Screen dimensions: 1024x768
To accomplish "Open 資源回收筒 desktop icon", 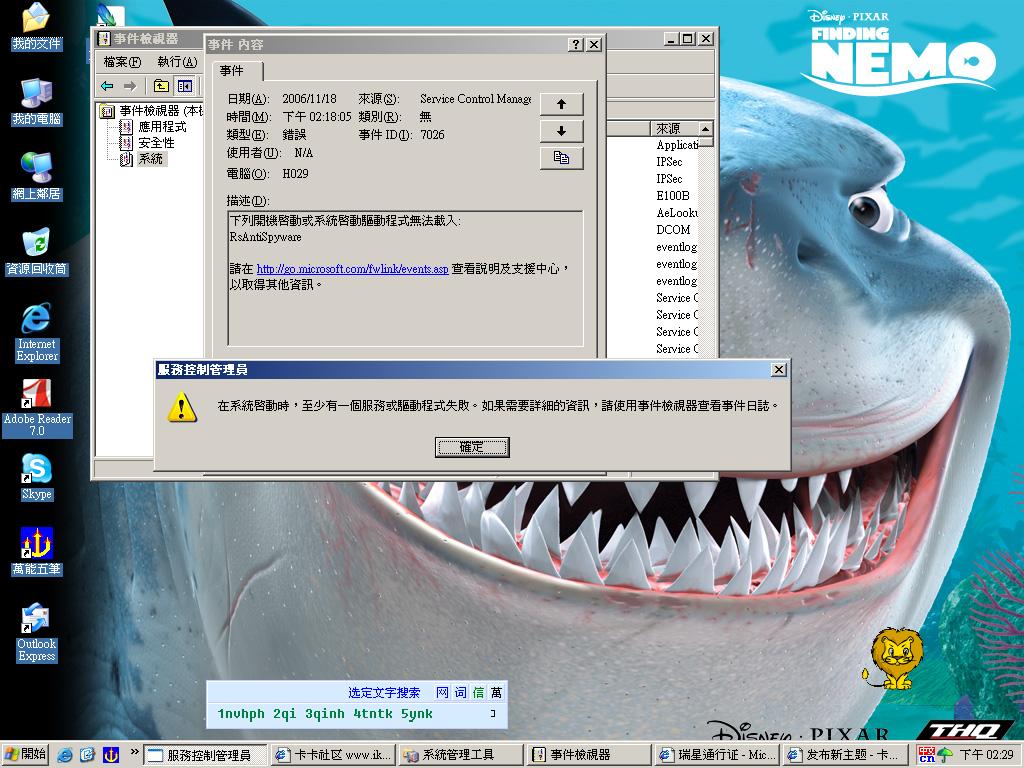I will point(37,252).
